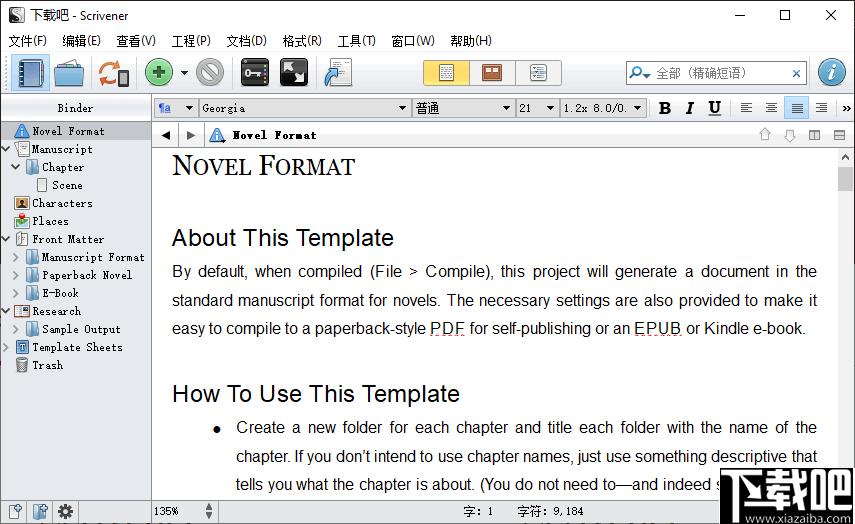
Task: Switch to corkboard view
Action: (x=492, y=73)
